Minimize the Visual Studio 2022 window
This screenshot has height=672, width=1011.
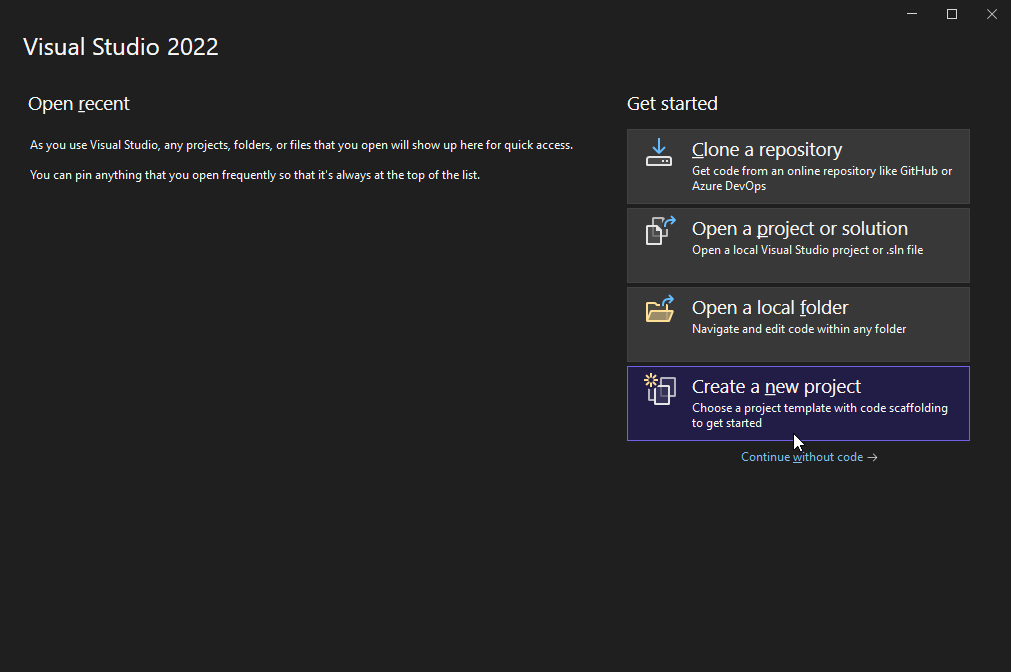pos(912,14)
